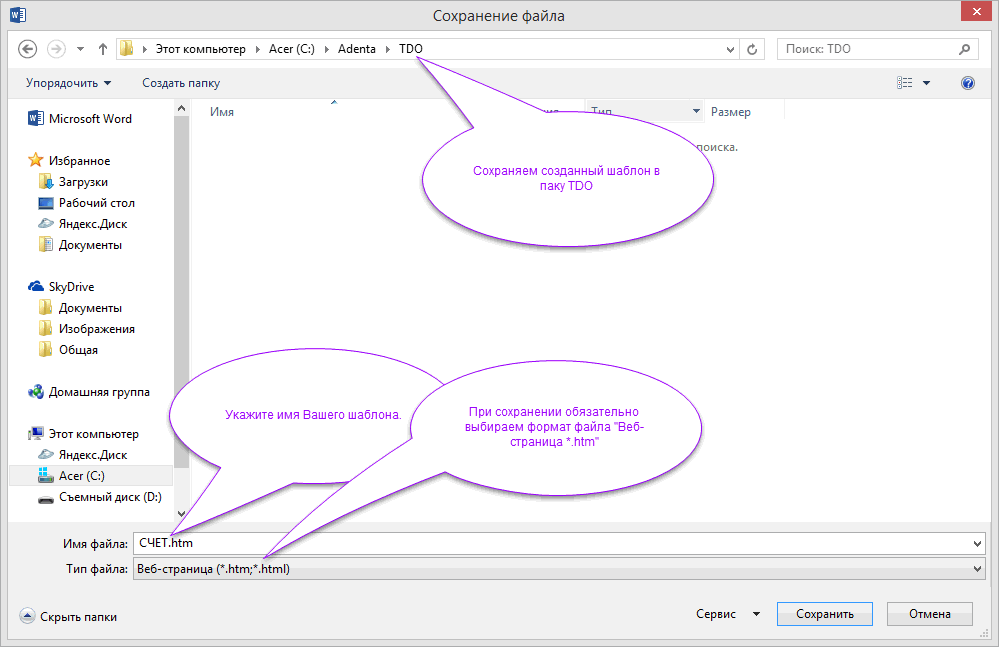This screenshot has height=647, width=999.
Task: Click the up-one-level arrow icon
Action: tap(102, 49)
